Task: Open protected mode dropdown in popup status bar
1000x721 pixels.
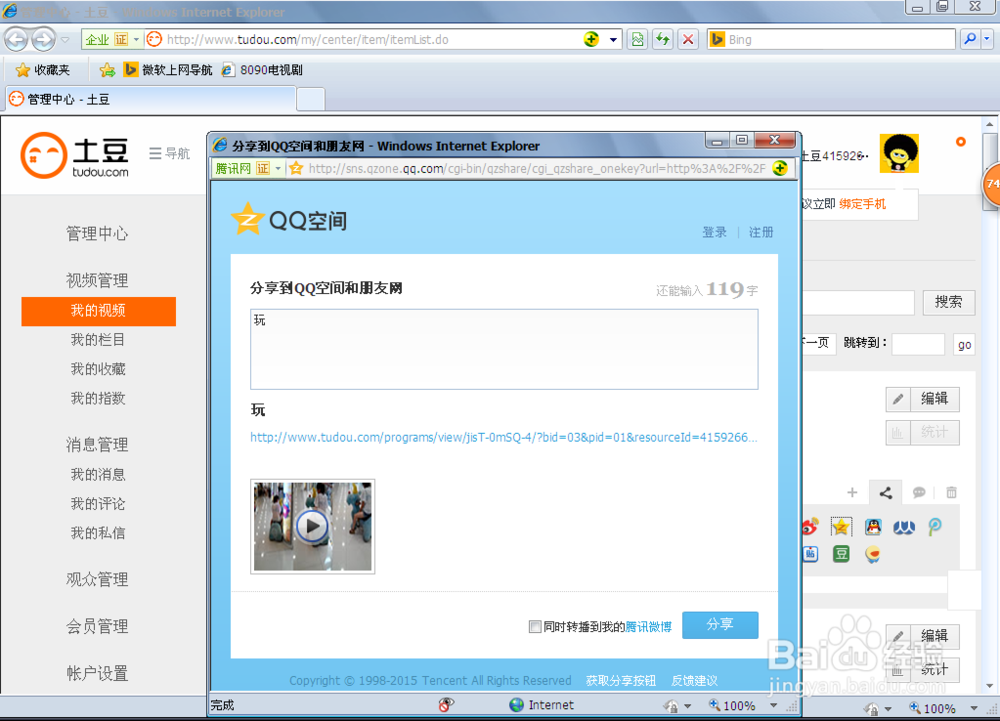Action: [688, 706]
